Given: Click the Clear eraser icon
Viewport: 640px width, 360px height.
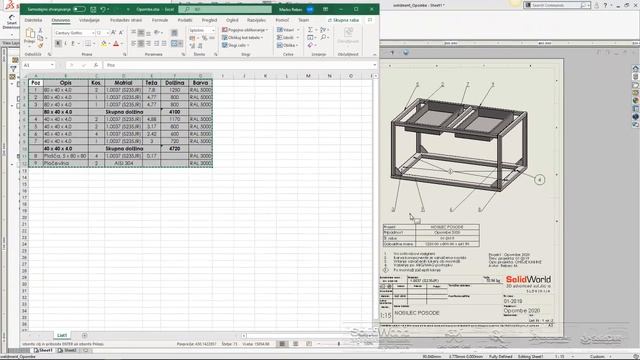Looking at the screenshot, I should click(311, 45).
